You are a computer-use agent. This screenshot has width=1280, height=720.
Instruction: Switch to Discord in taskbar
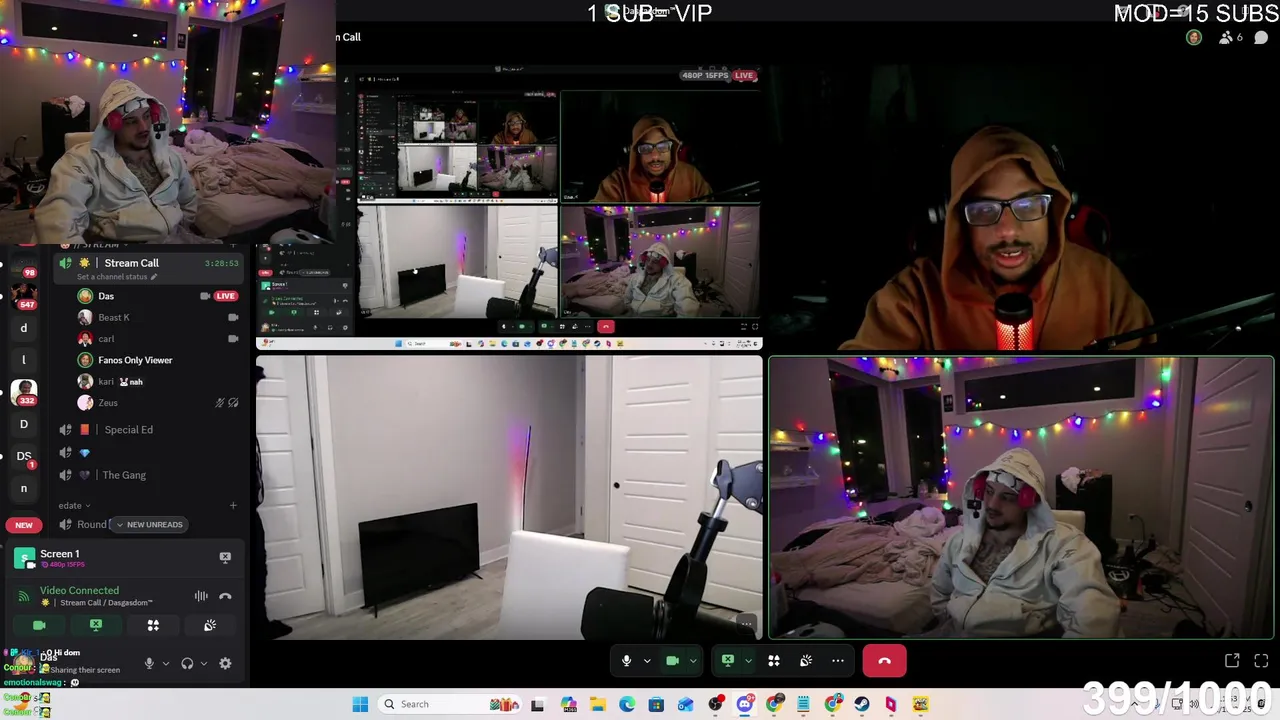pyautogui.click(x=745, y=704)
